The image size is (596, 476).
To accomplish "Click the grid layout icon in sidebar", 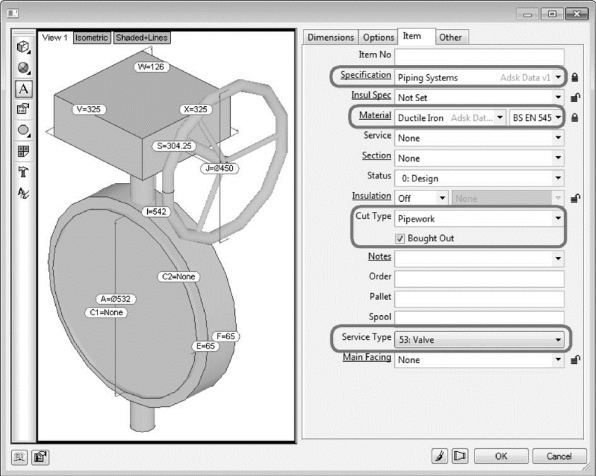I will point(23,151).
